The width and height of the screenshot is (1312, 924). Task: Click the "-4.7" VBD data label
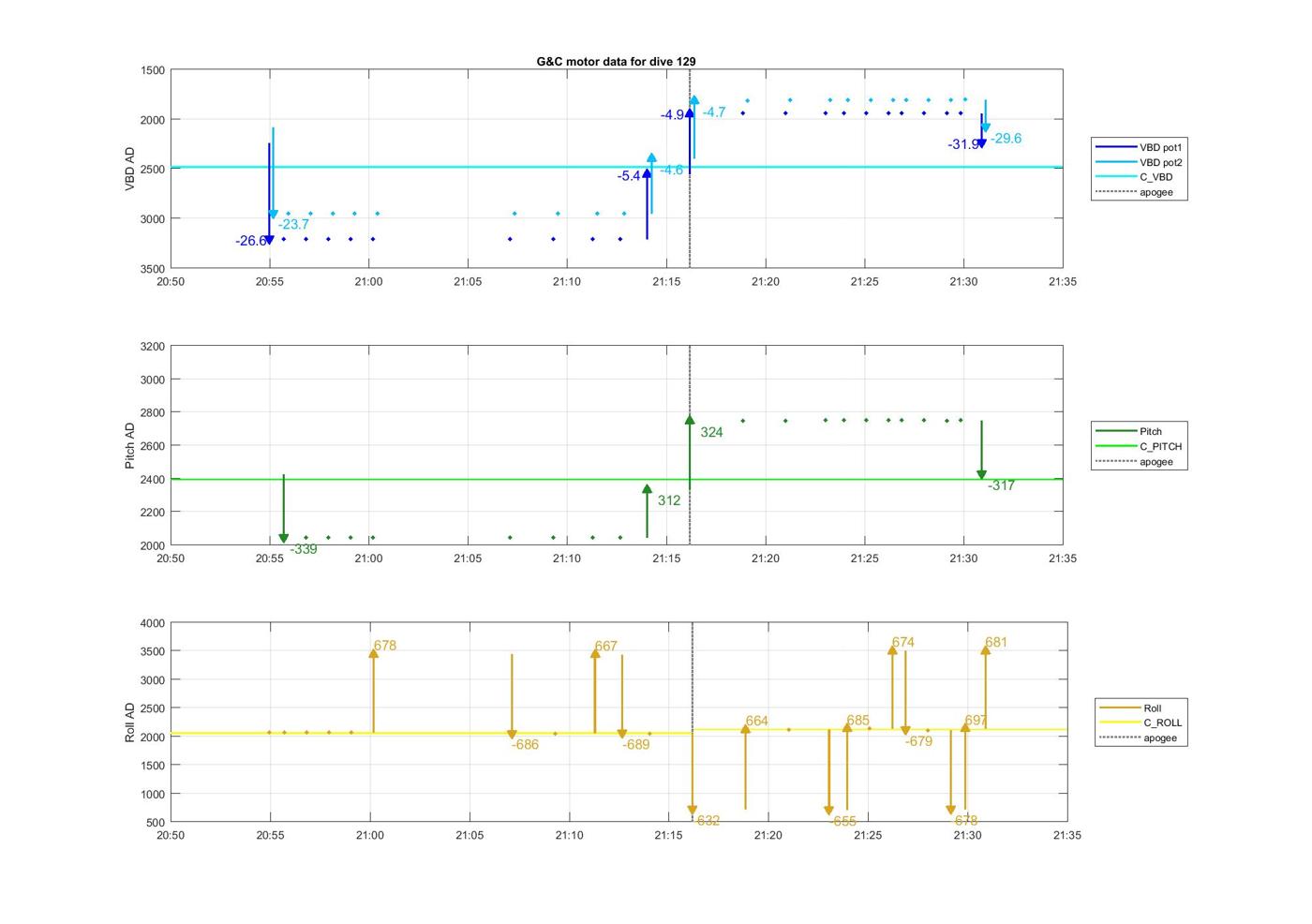pyautogui.click(x=714, y=112)
